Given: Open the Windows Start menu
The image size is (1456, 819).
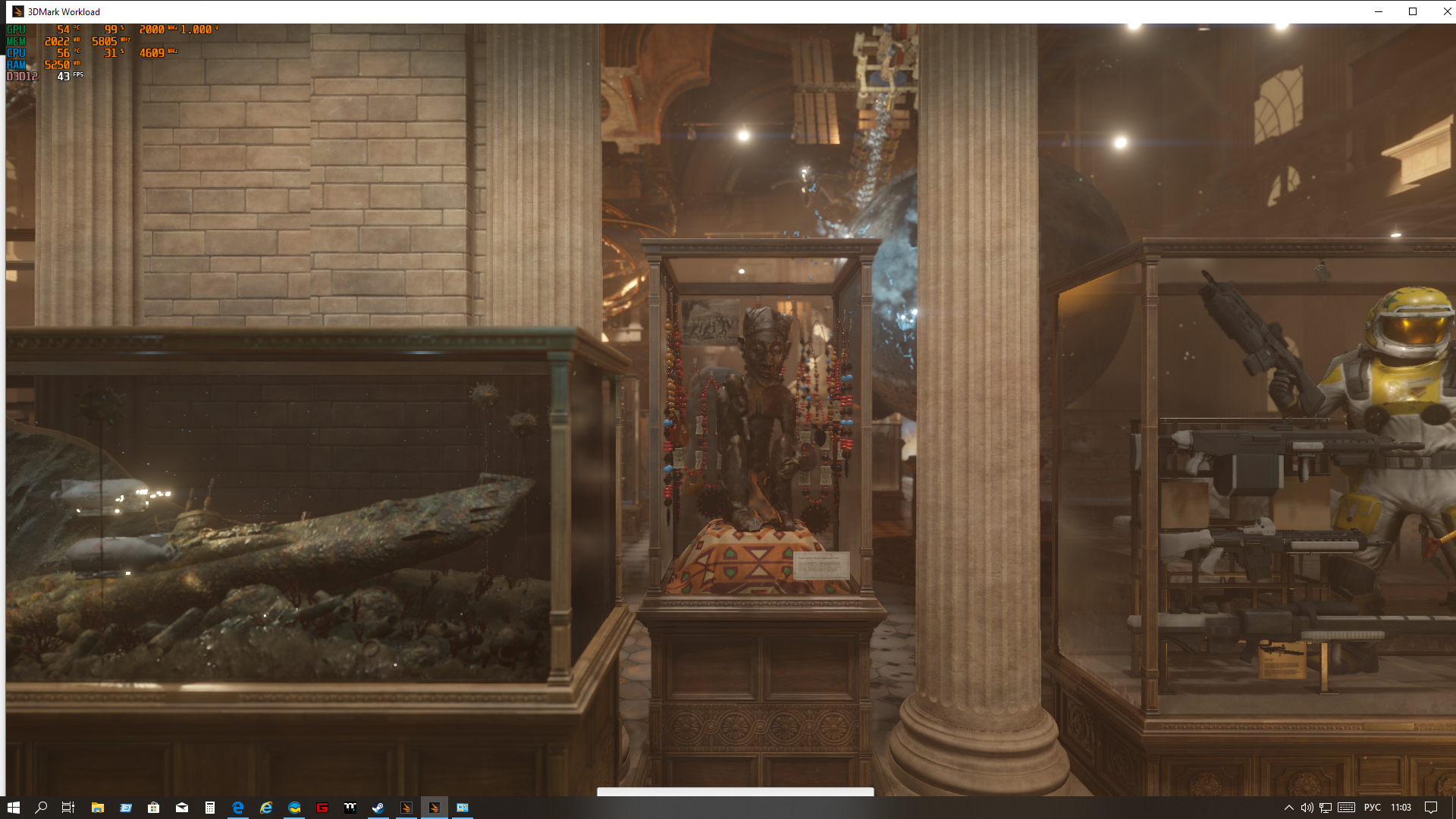Looking at the screenshot, I should click(x=13, y=808).
